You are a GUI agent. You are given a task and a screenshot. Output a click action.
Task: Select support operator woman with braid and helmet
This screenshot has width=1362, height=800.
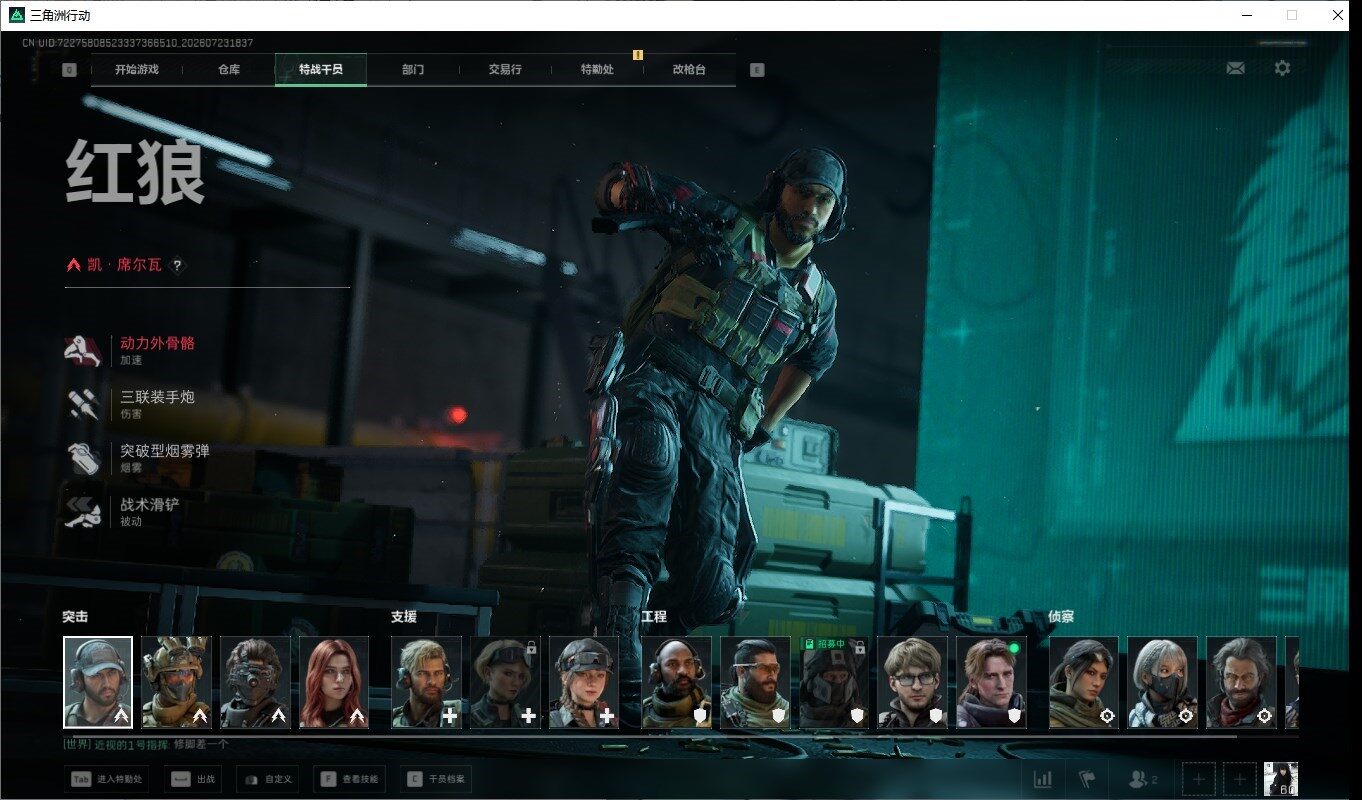(584, 682)
